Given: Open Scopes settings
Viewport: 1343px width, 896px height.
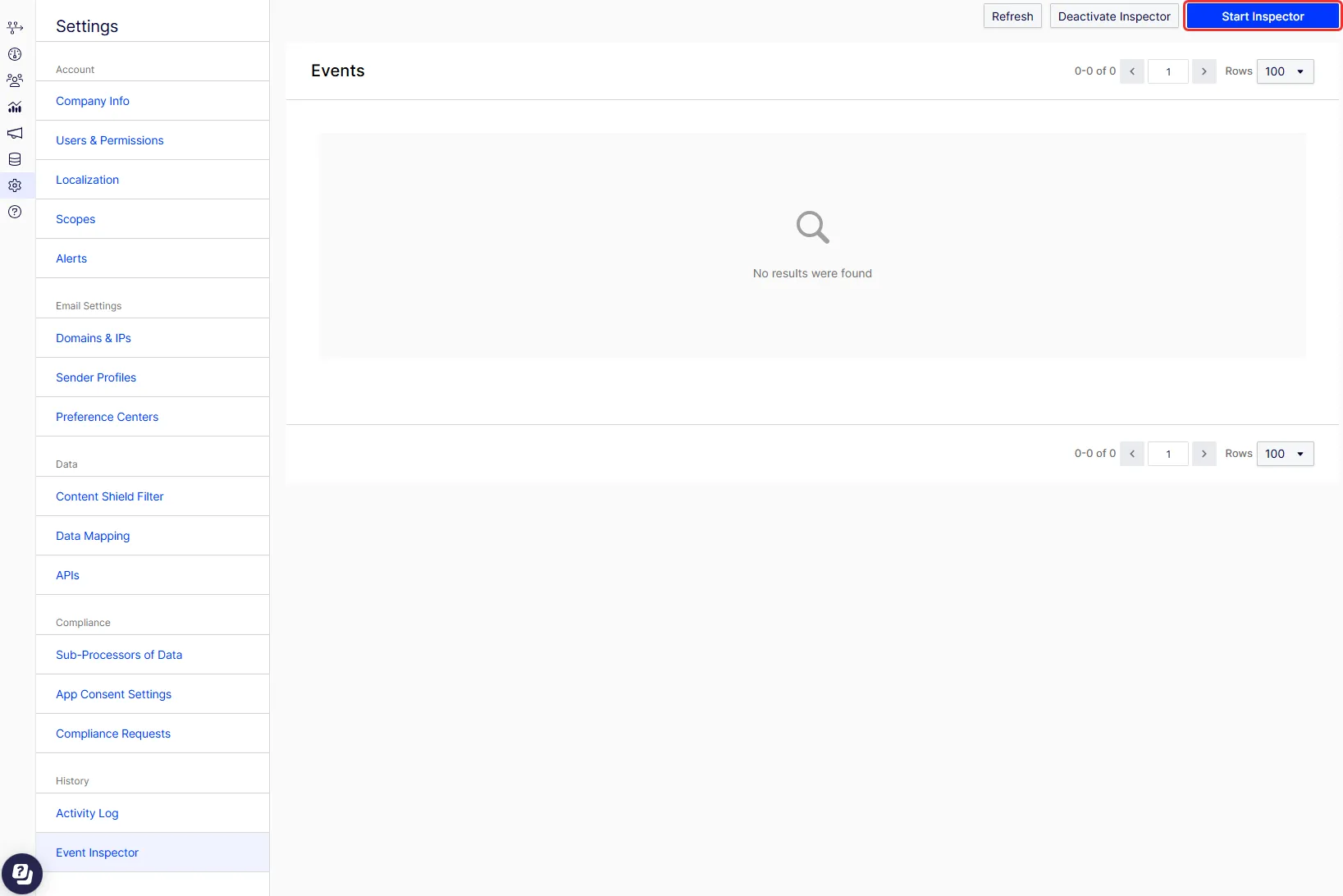Looking at the screenshot, I should click(153, 219).
